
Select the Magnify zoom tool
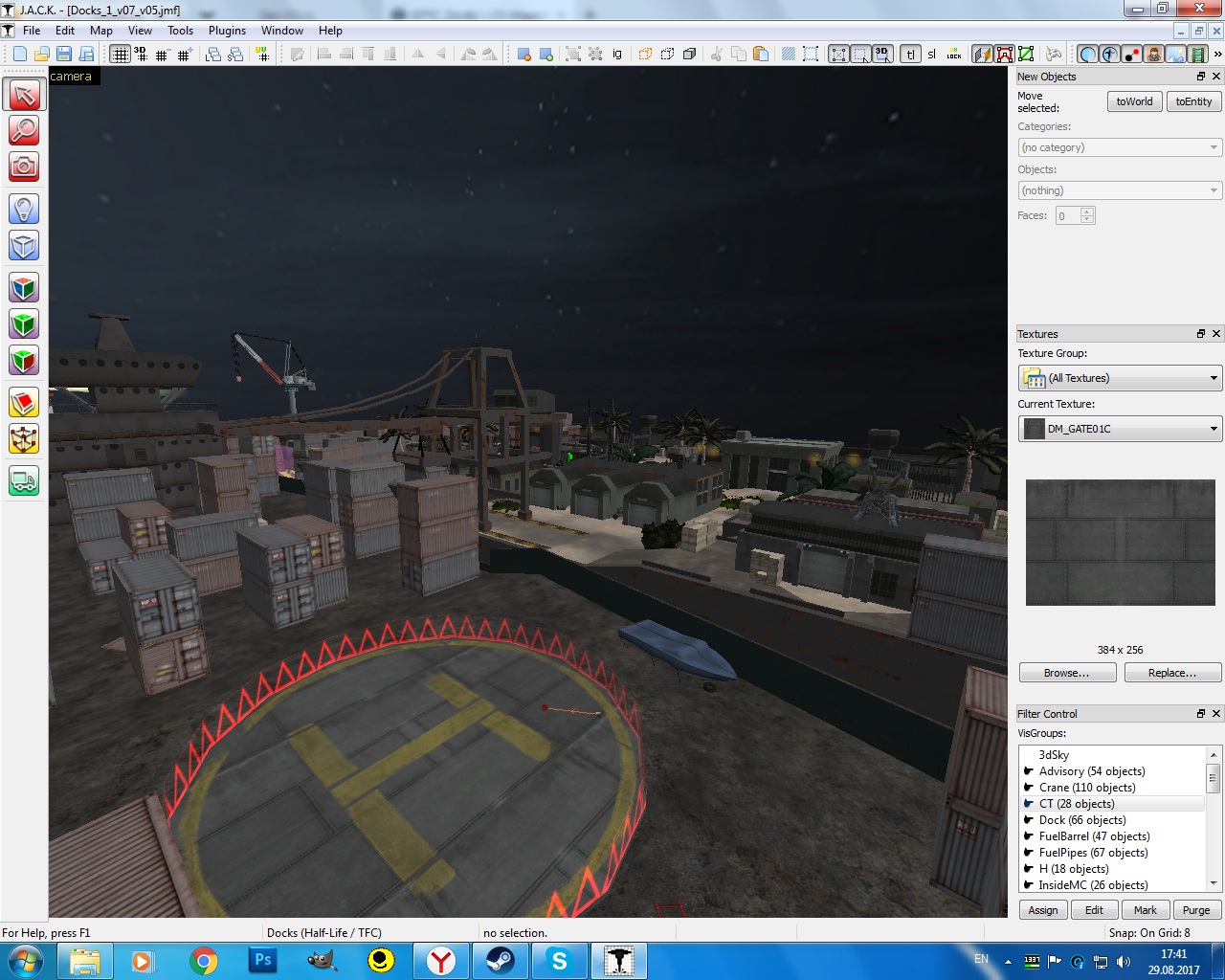coord(24,130)
